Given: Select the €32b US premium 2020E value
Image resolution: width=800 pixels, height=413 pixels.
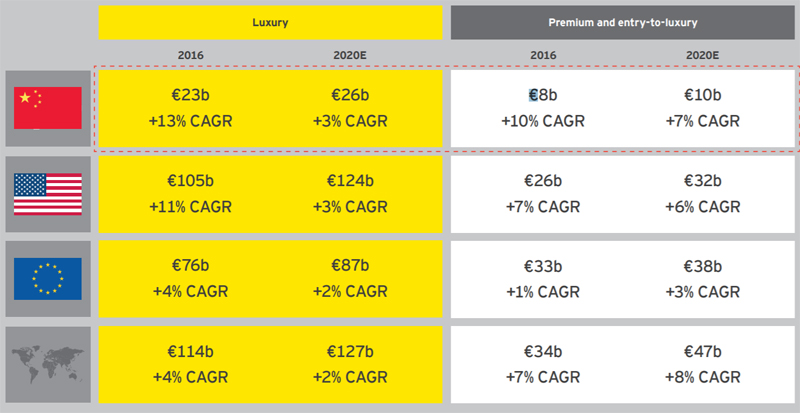Looking at the screenshot, I should [x=702, y=181].
